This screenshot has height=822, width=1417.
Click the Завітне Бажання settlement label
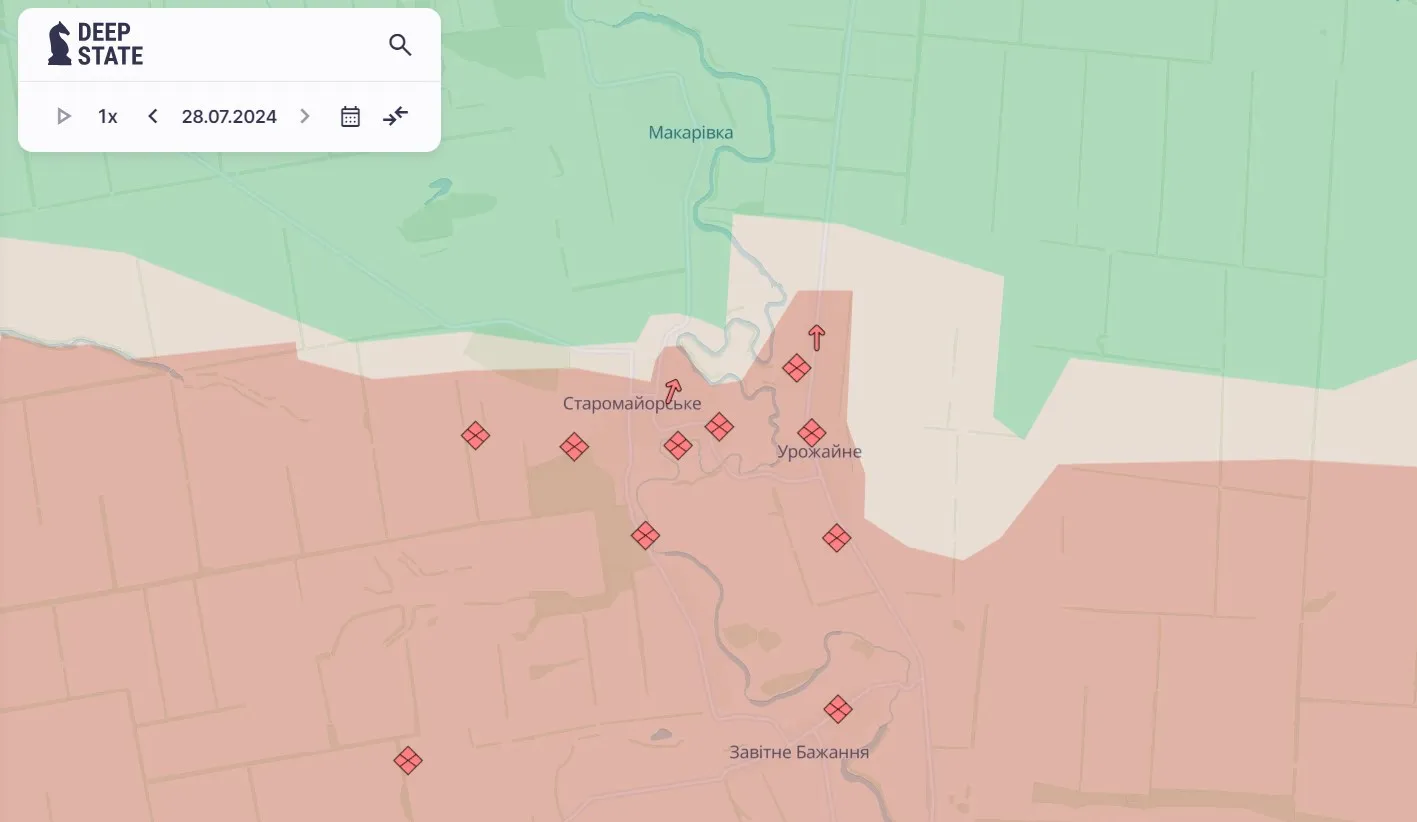tap(799, 753)
